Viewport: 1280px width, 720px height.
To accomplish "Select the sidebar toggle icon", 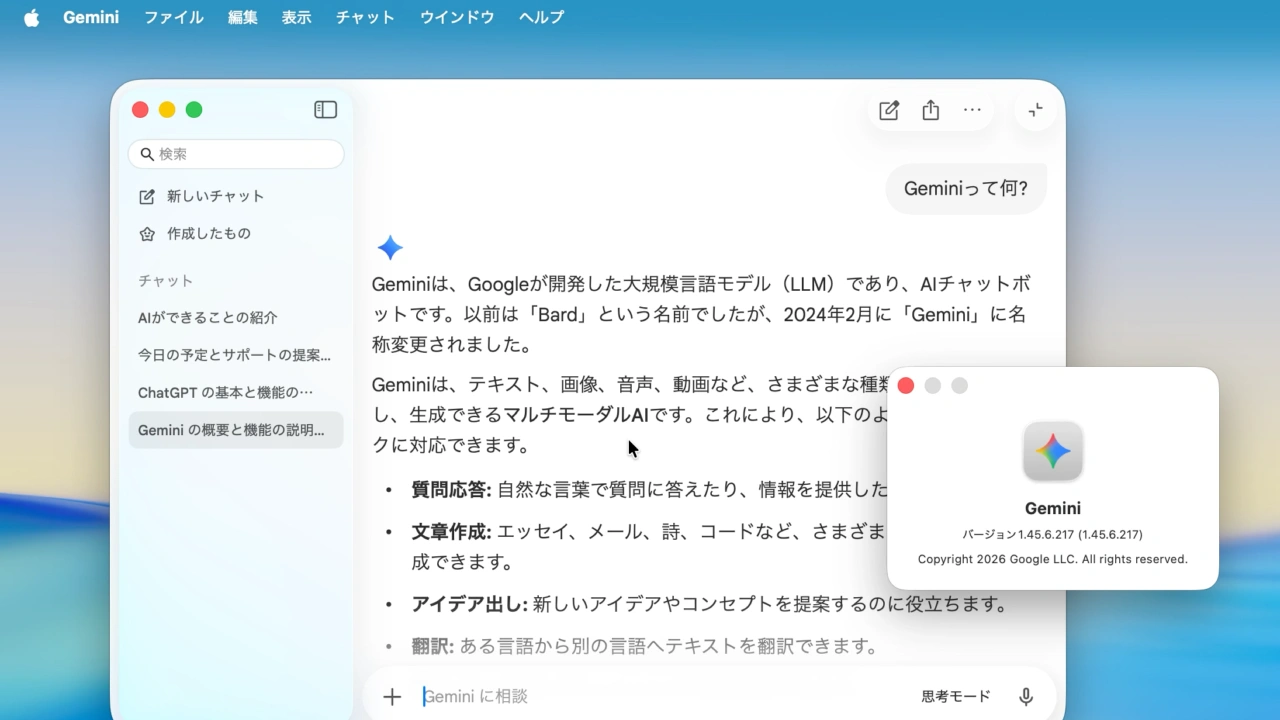I will tap(325, 109).
